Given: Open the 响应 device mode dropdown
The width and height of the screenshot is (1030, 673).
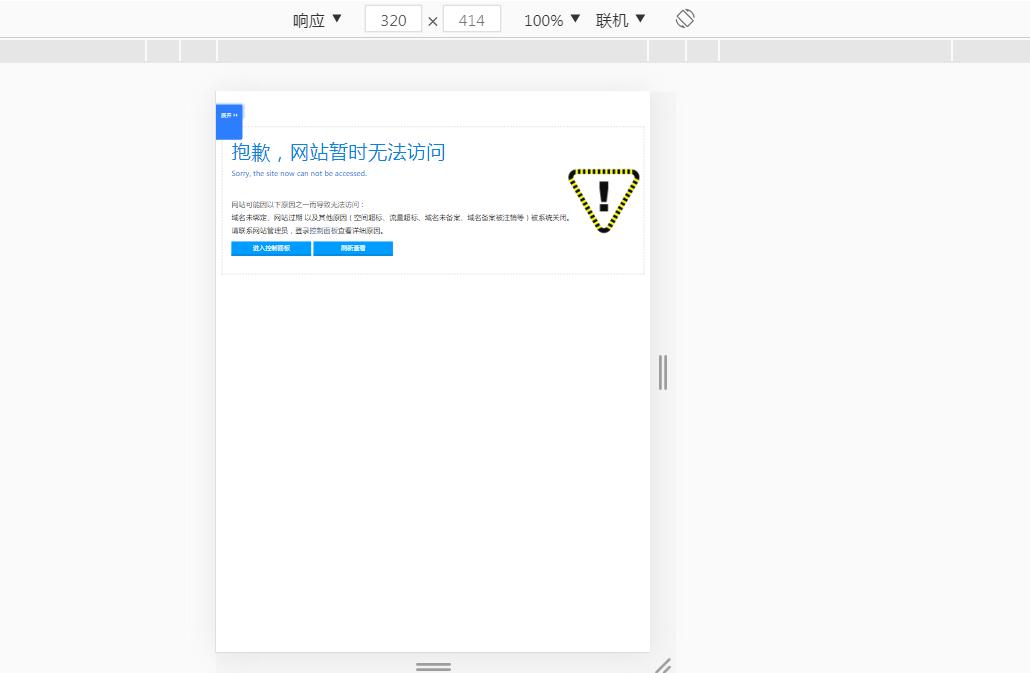Looking at the screenshot, I should (317, 20).
